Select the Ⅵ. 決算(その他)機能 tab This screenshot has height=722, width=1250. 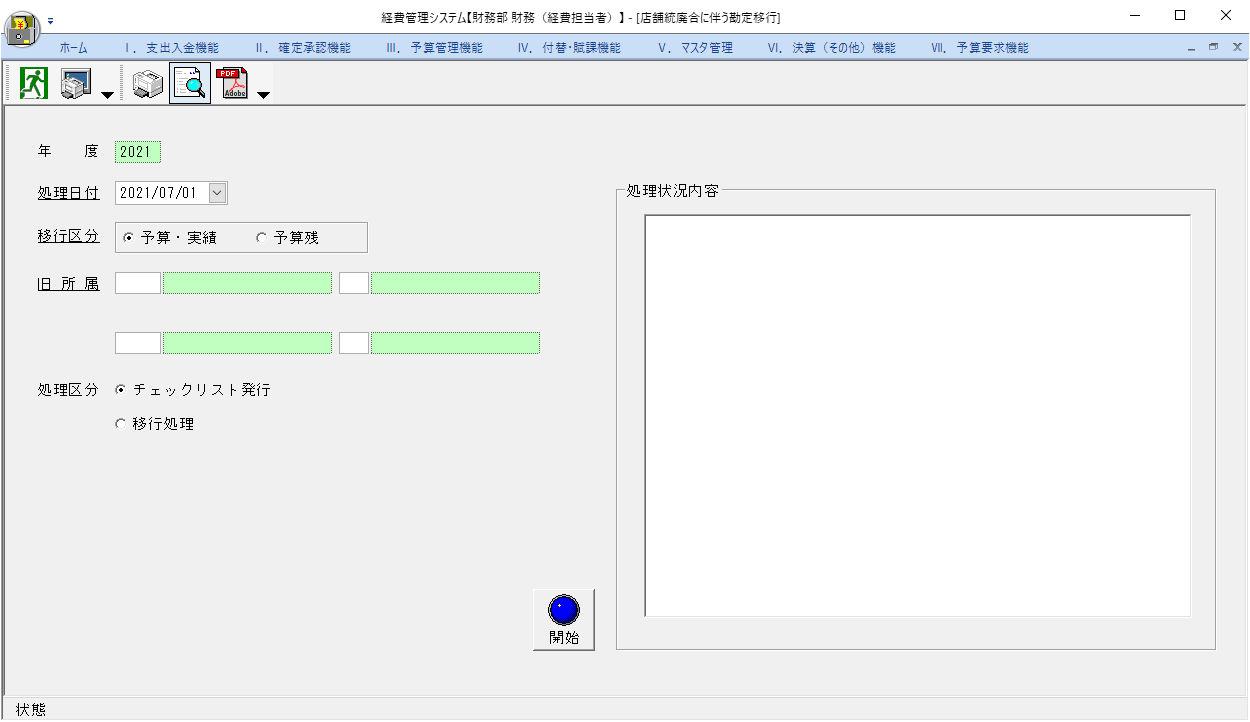tap(832, 48)
